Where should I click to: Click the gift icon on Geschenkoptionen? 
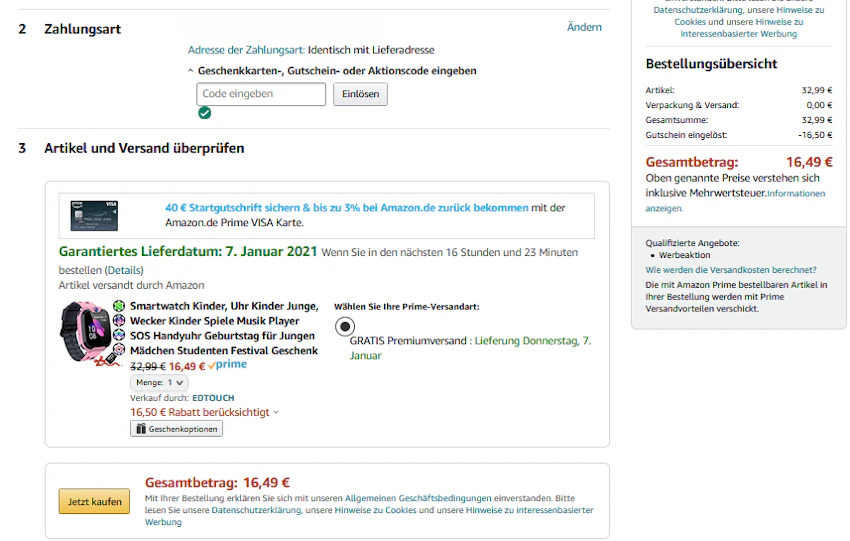[x=141, y=429]
